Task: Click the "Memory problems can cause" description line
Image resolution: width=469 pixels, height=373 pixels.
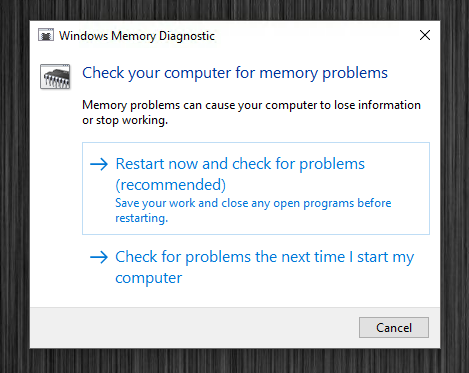Action: 251,105
